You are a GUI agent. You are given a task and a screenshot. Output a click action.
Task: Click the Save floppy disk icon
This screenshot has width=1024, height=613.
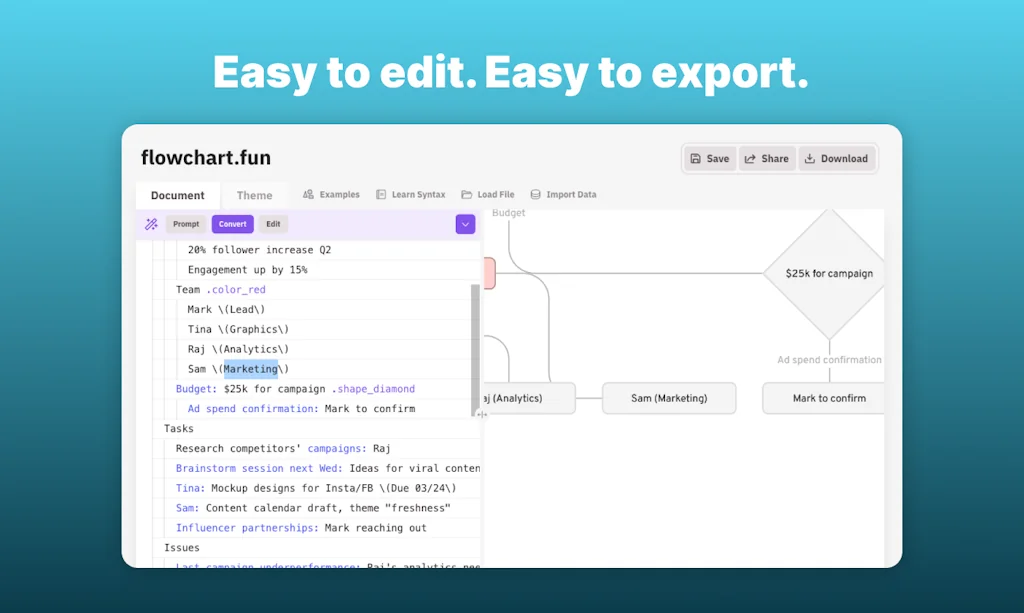(697, 158)
